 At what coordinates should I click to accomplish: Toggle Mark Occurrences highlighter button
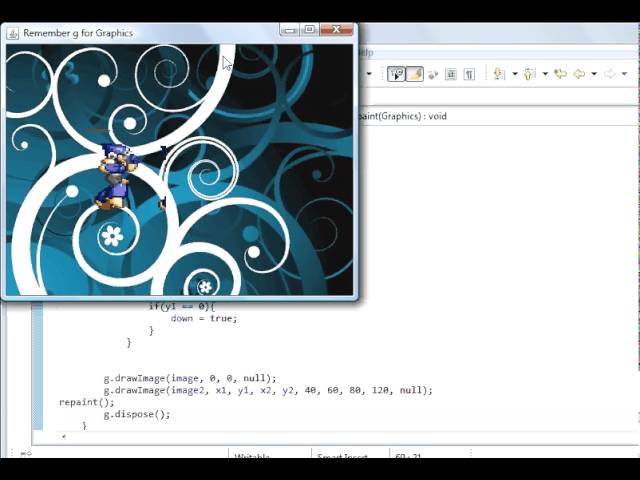click(x=415, y=74)
